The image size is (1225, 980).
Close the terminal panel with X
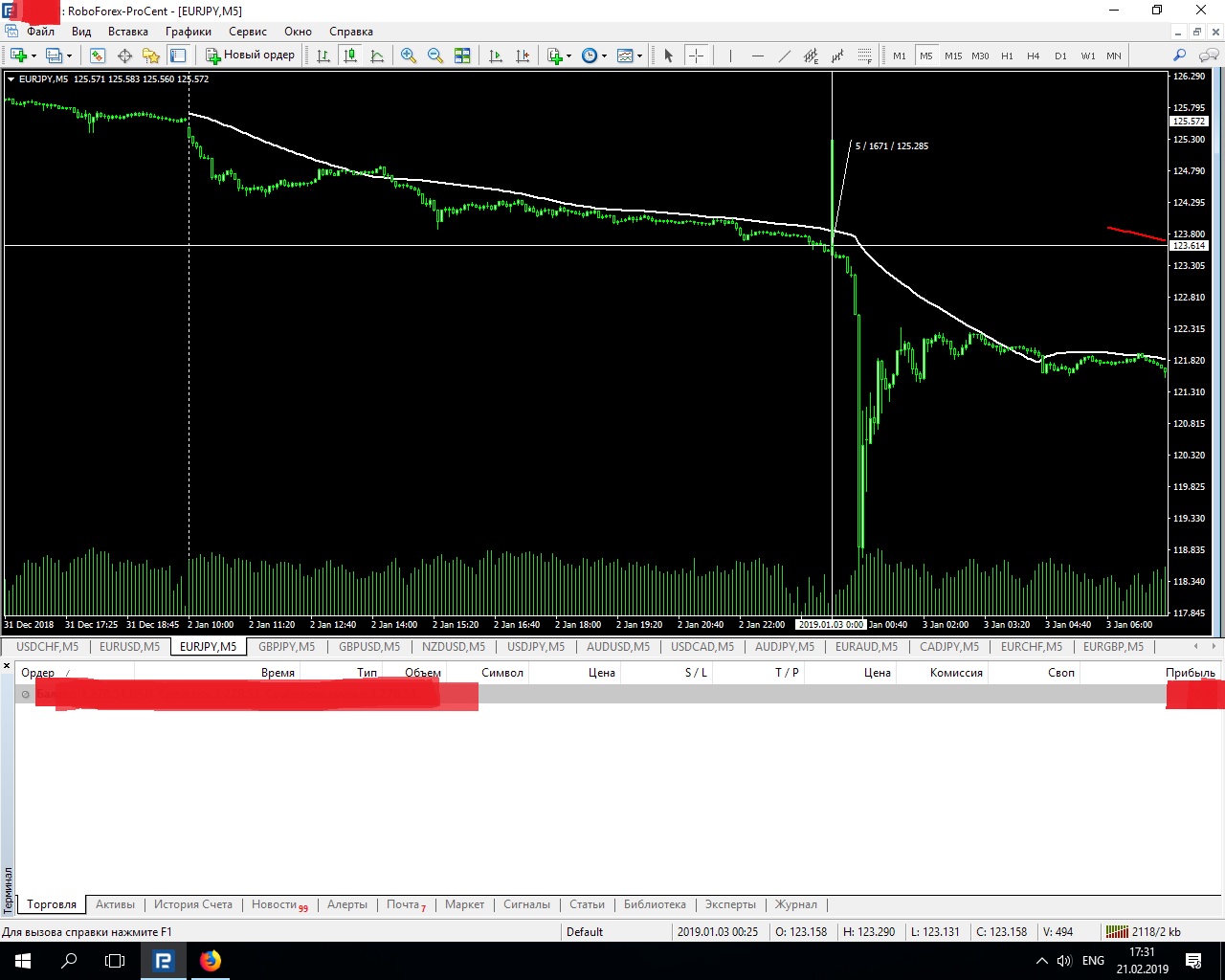pos(7,665)
